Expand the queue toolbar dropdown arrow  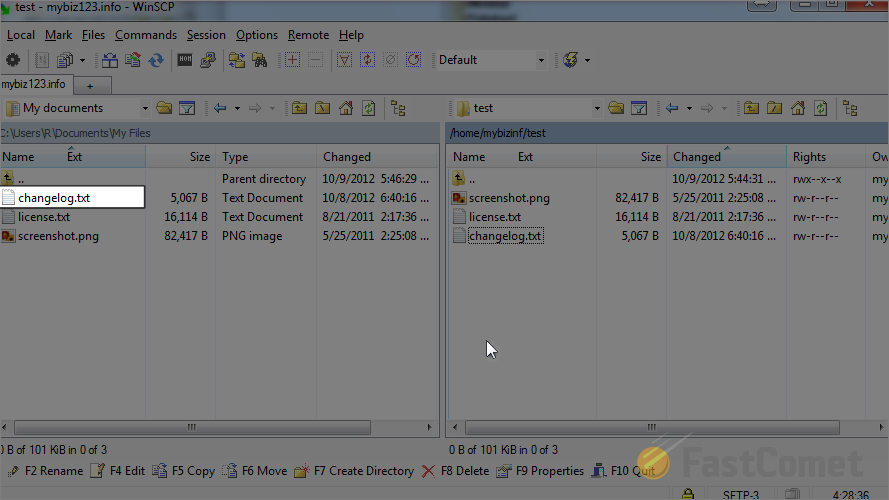pyautogui.click(x=82, y=60)
